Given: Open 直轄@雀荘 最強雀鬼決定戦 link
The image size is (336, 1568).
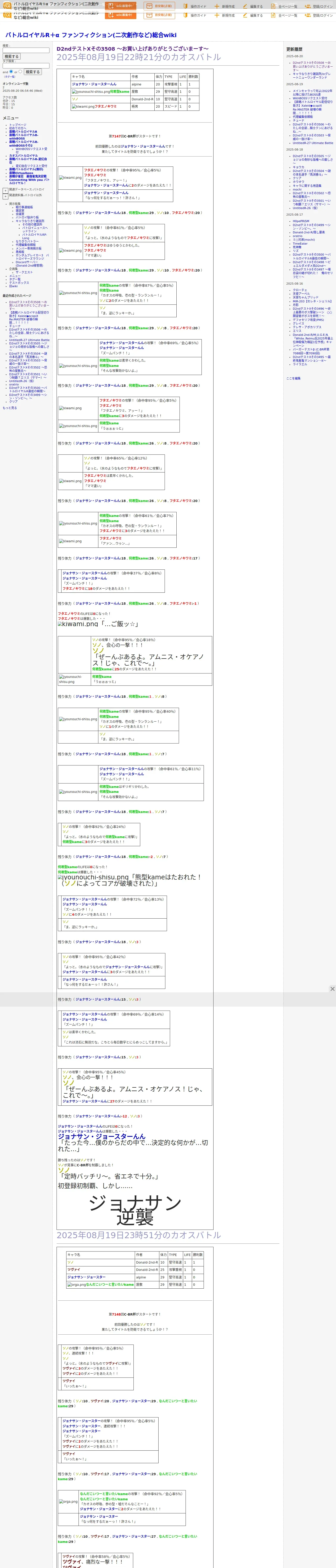Looking at the screenshot, I should (x=27, y=176).
